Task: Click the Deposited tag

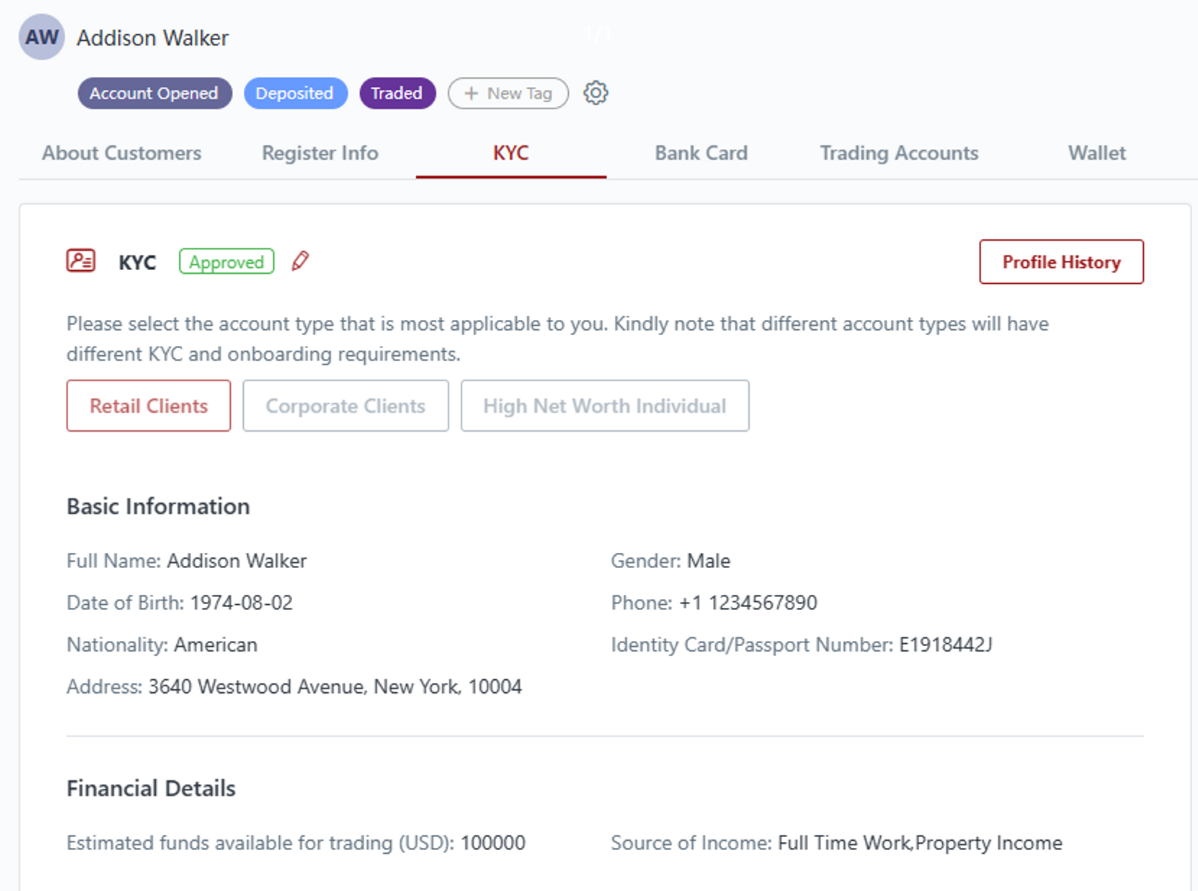Action: point(294,93)
